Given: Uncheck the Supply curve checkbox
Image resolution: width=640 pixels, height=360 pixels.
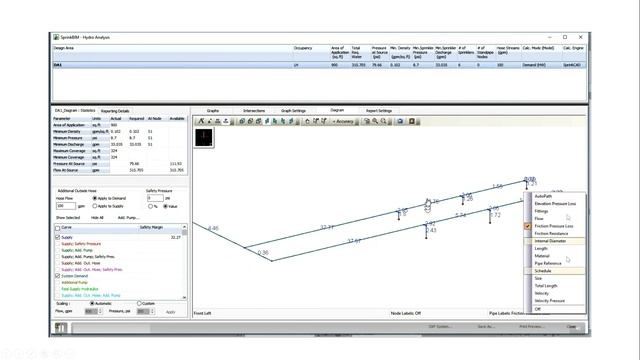Looking at the screenshot, I should tap(58, 237).
